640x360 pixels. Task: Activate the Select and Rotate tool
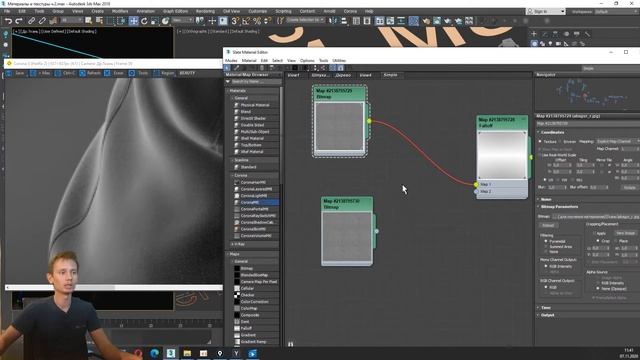pyautogui.click(x=144, y=21)
